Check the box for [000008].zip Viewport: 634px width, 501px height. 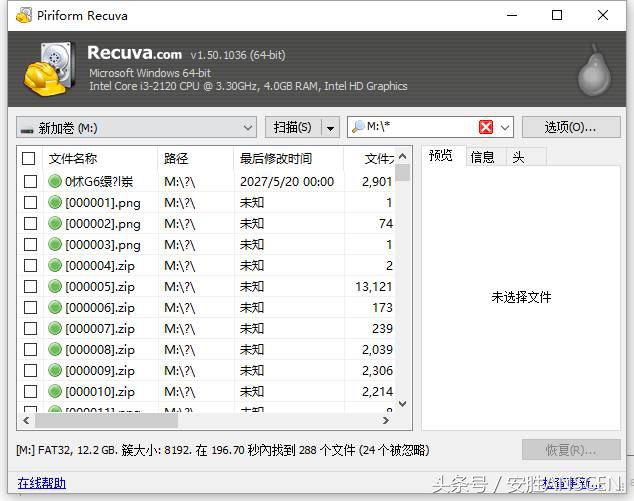30,349
